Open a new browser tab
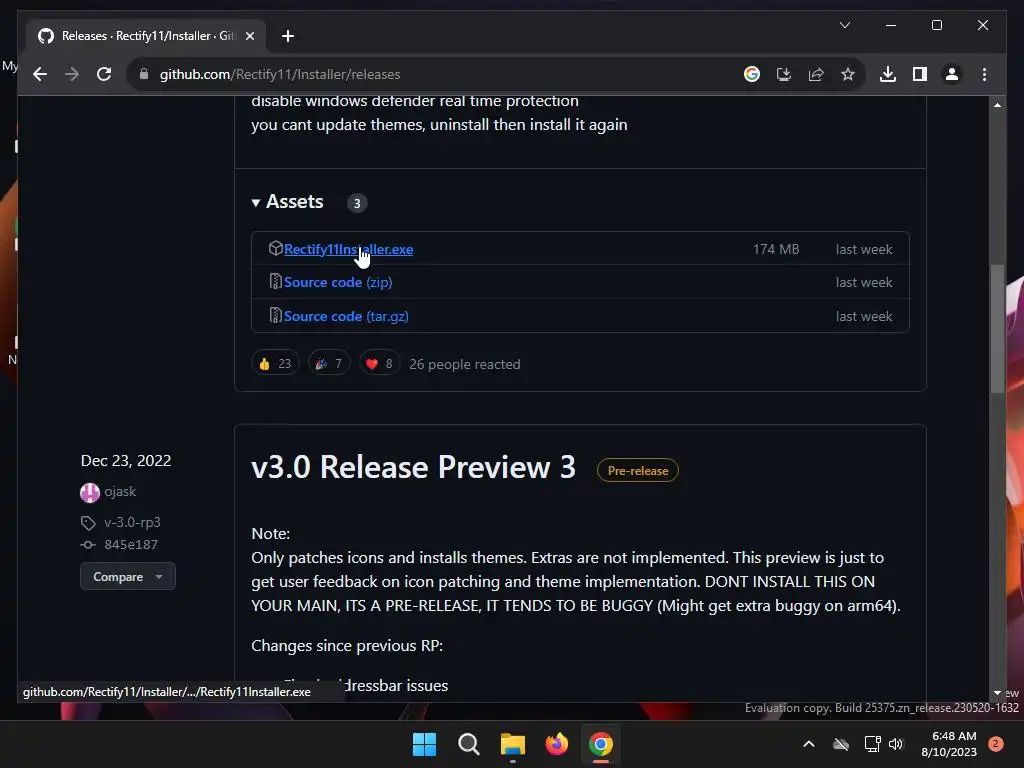 click(x=287, y=36)
